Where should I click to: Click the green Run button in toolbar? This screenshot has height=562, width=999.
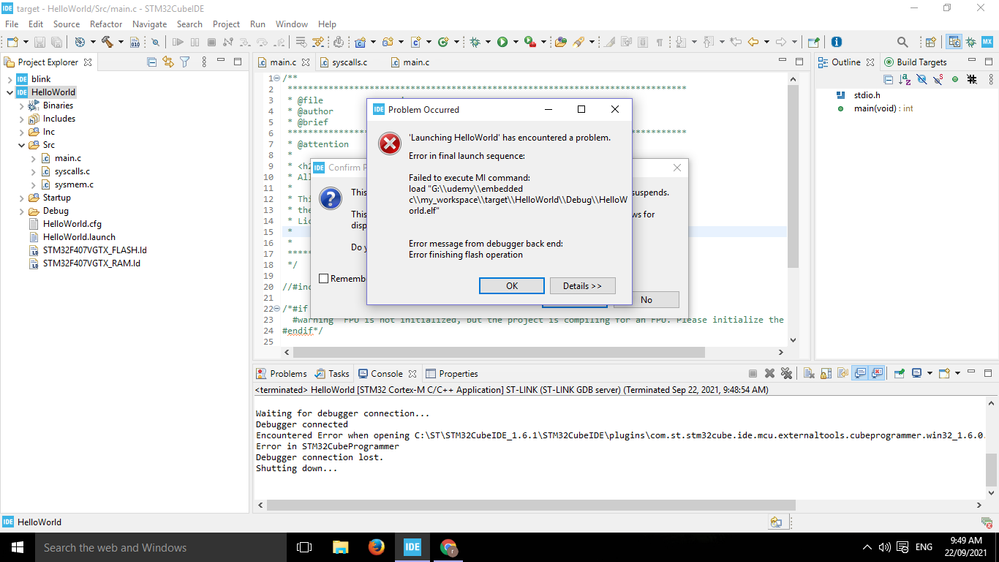502,42
